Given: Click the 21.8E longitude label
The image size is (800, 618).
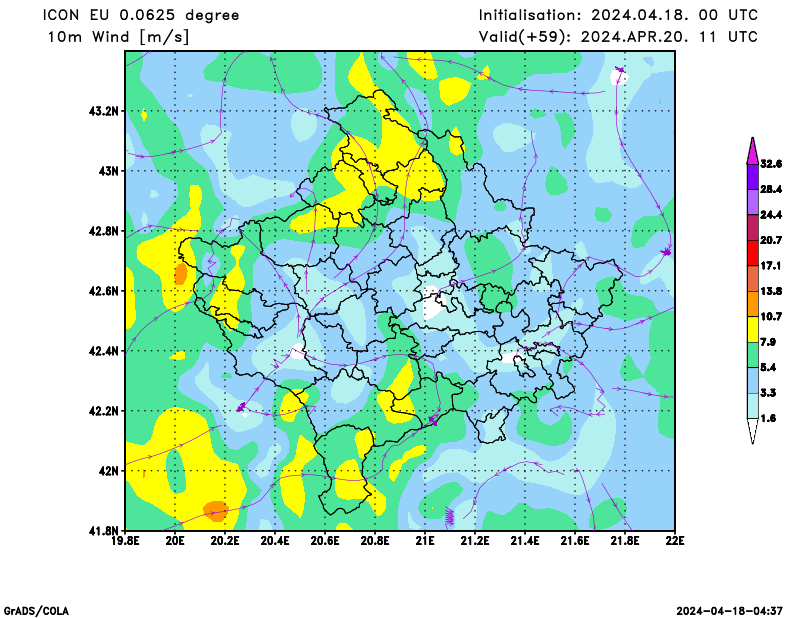Looking at the screenshot, I should click(x=625, y=540).
